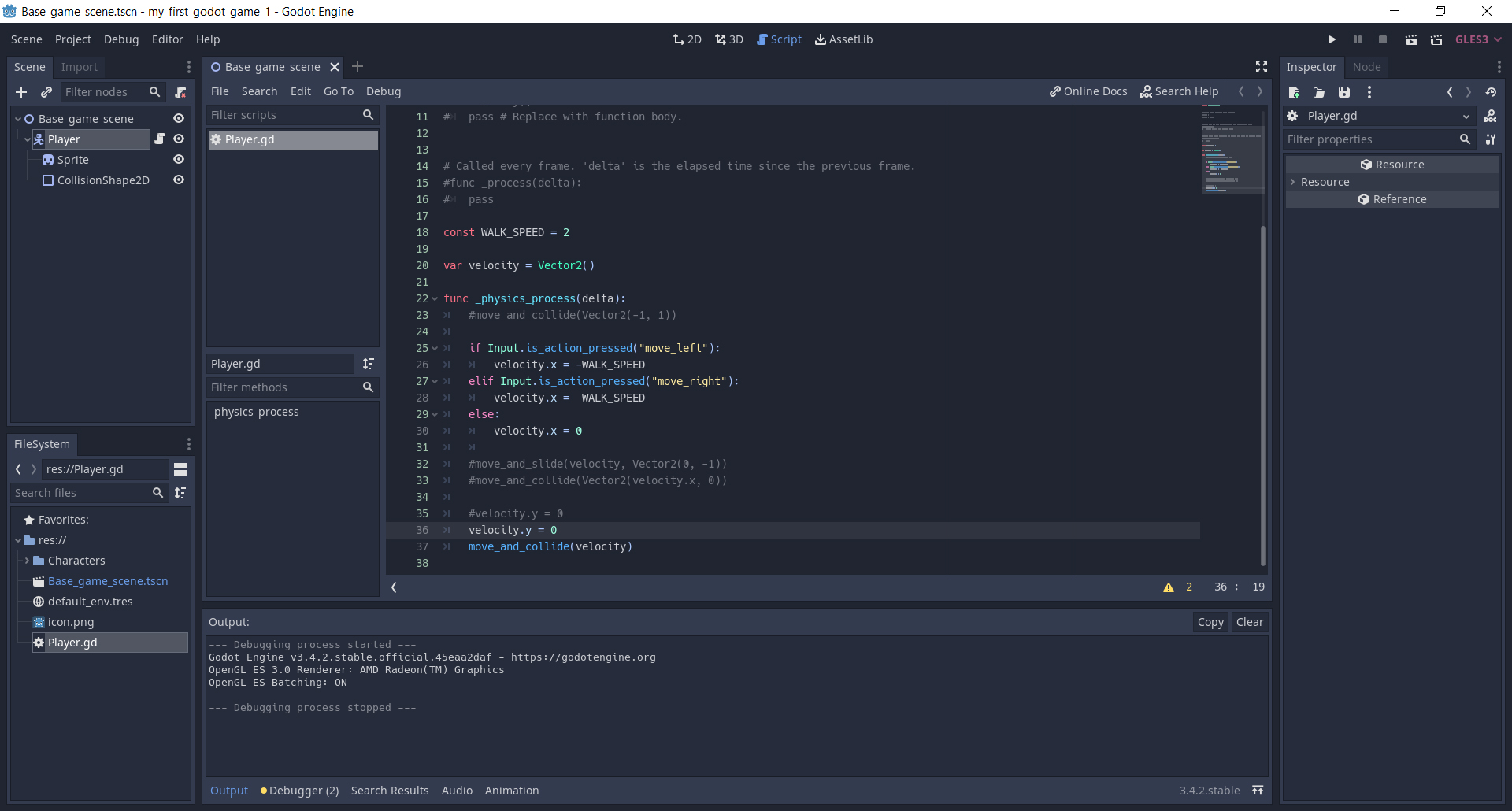The height and width of the screenshot is (811, 1512).
Task: Collapse the Base_game_scene root node
Action: click(x=18, y=119)
